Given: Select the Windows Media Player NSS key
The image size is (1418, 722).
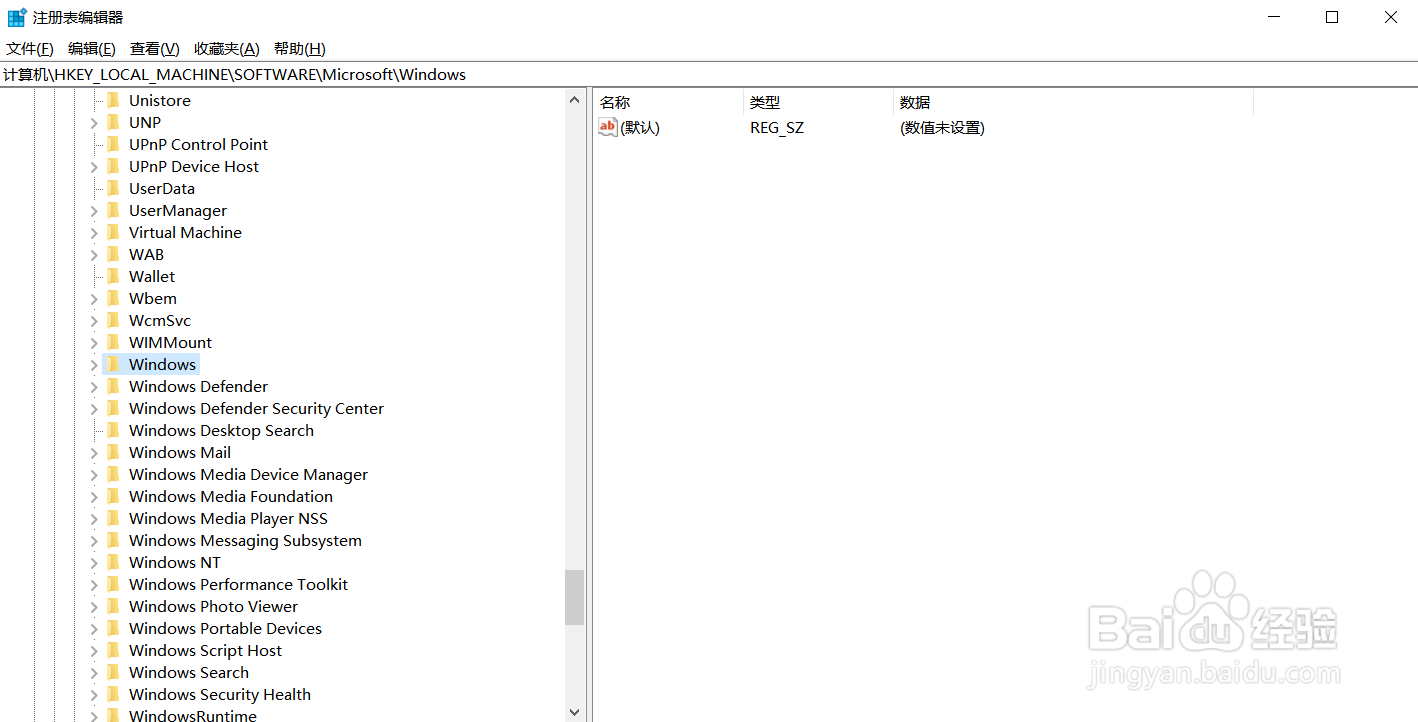Looking at the screenshot, I should pos(228,518).
